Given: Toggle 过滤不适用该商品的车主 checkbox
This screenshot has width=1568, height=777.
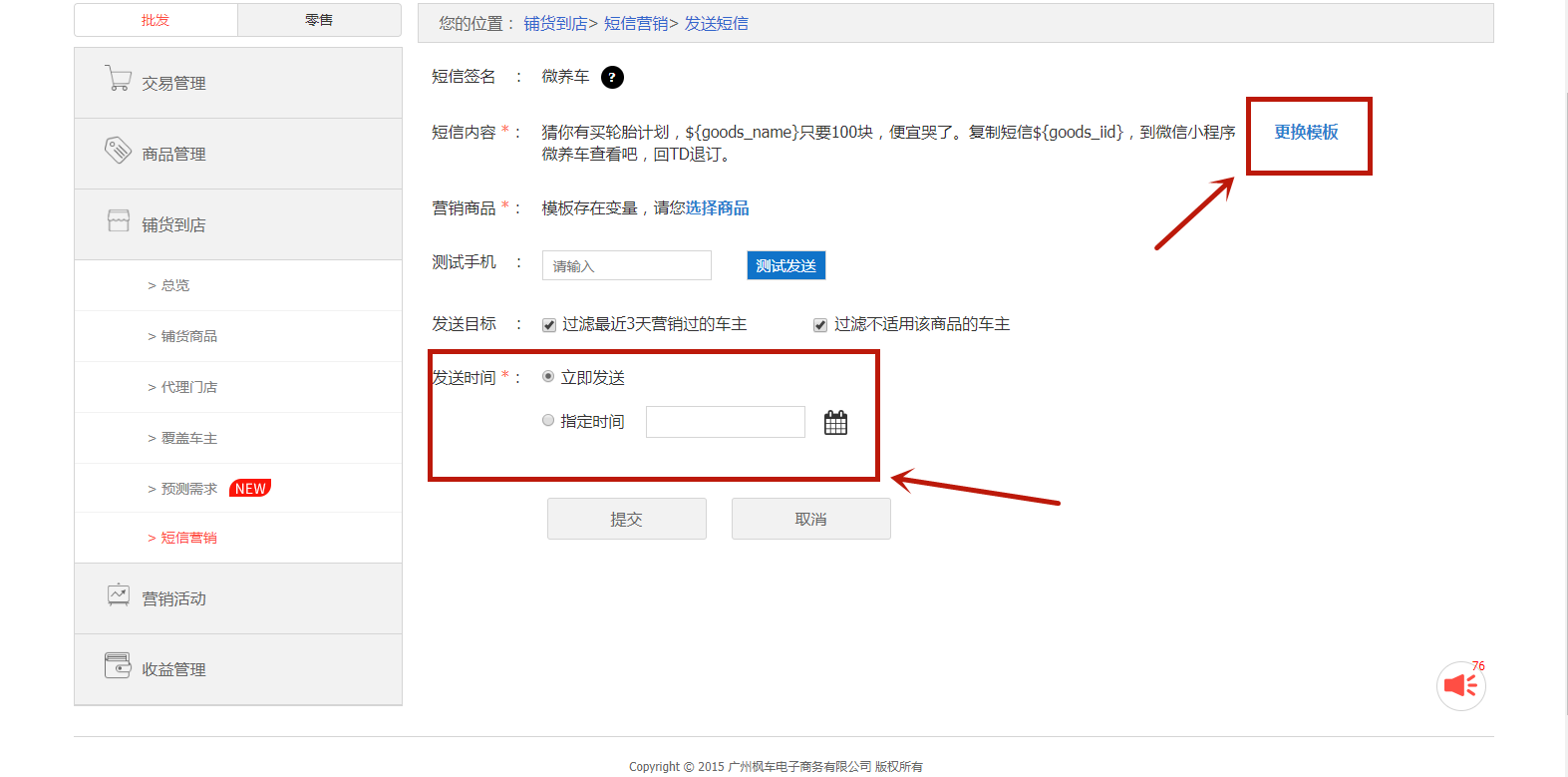Looking at the screenshot, I should pyautogui.click(x=820, y=325).
